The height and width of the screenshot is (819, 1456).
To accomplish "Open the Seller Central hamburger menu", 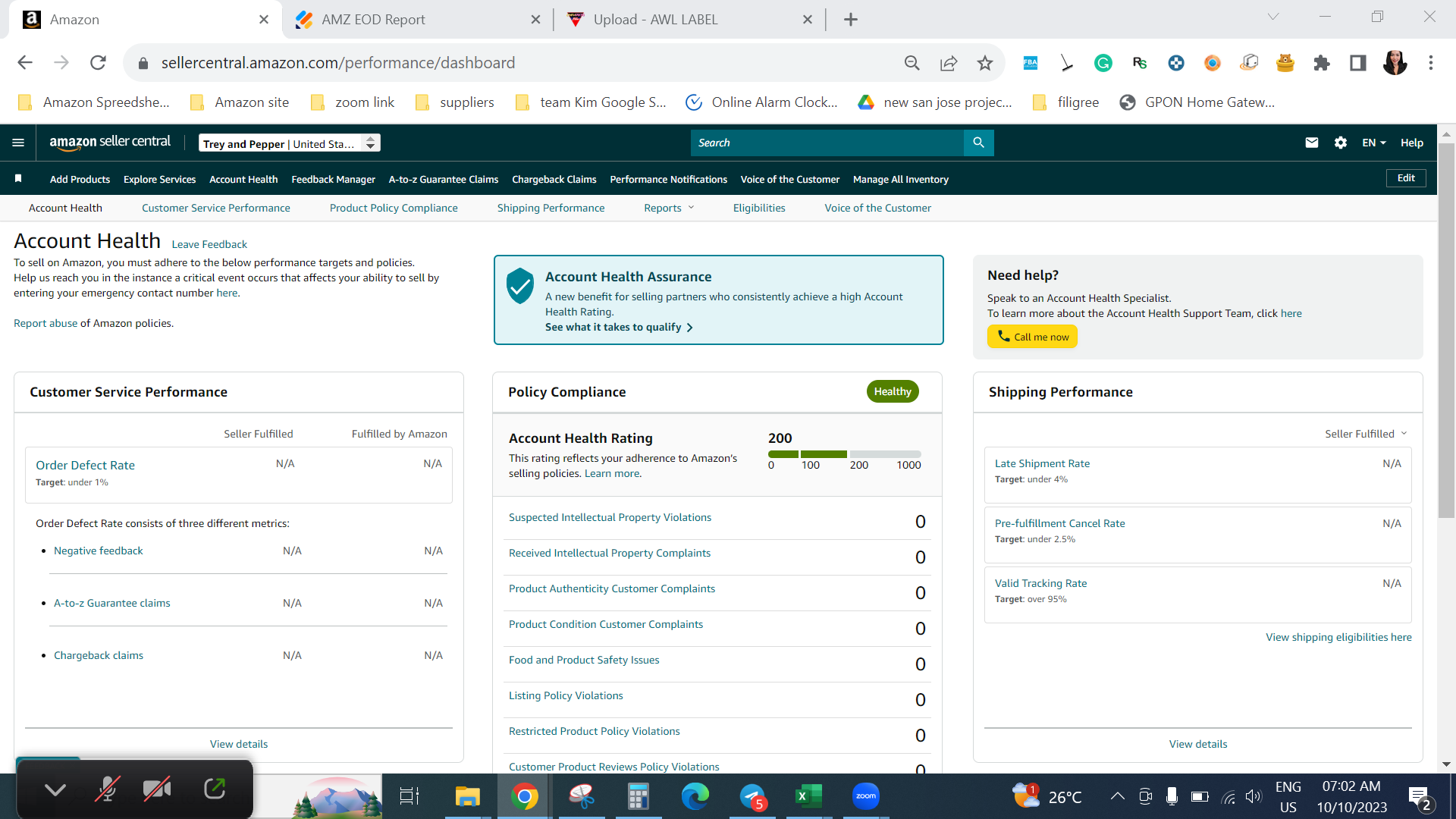I will tap(18, 143).
